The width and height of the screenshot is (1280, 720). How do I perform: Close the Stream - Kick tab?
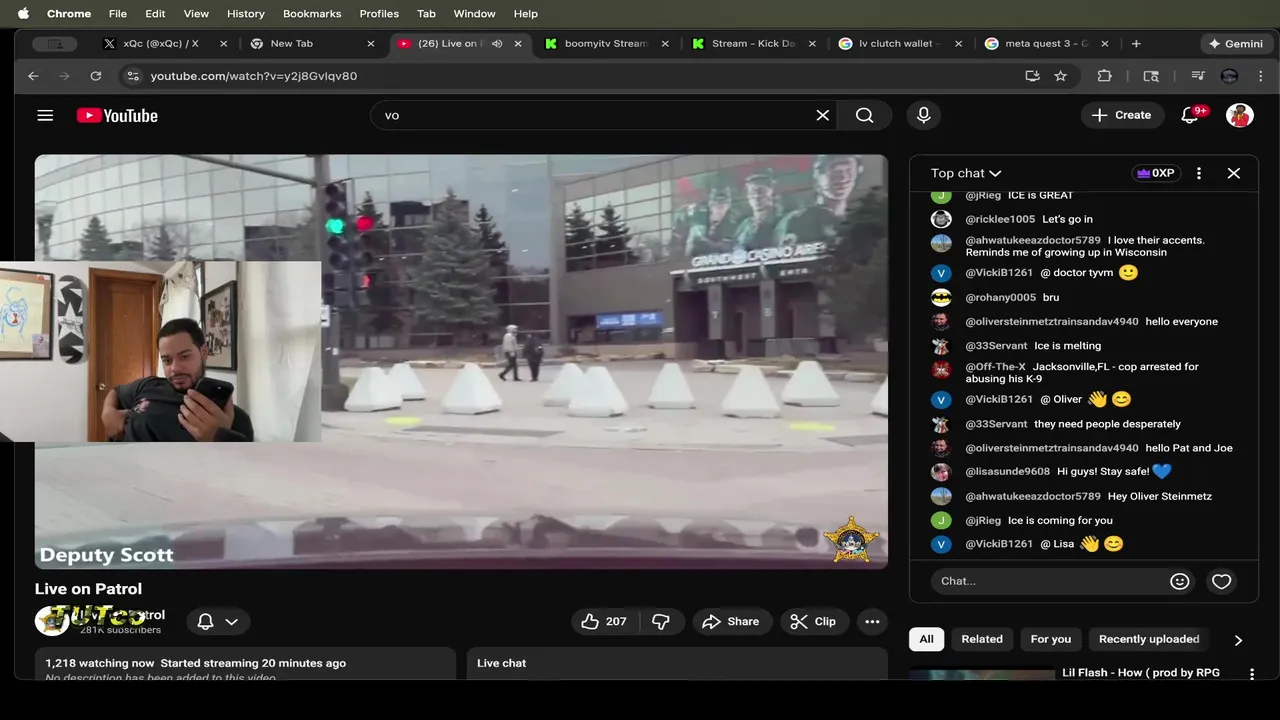point(812,44)
